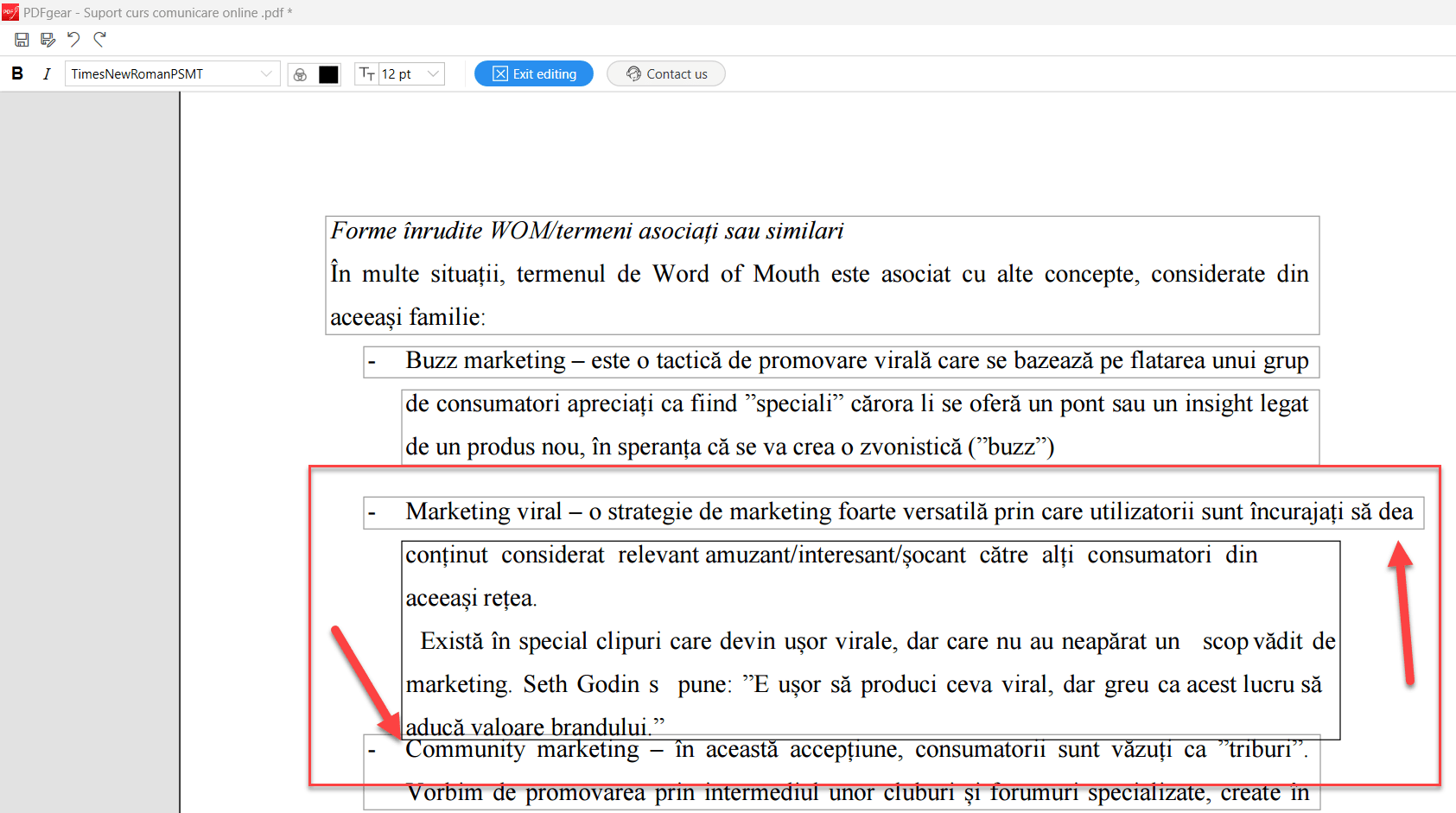Click the X icon inside Exit editing
This screenshot has width=1456, height=813.
click(499, 73)
